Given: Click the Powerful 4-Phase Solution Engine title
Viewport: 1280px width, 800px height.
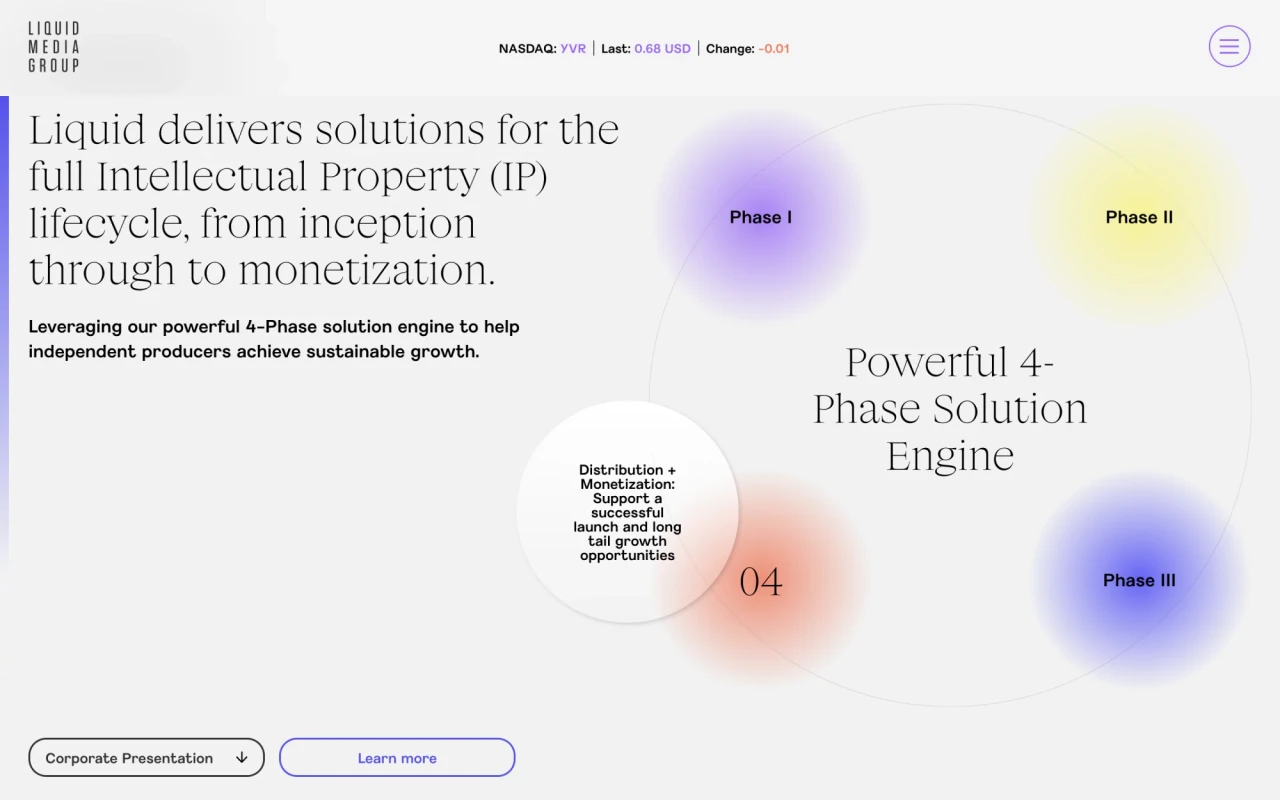Looking at the screenshot, I should (950, 408).
